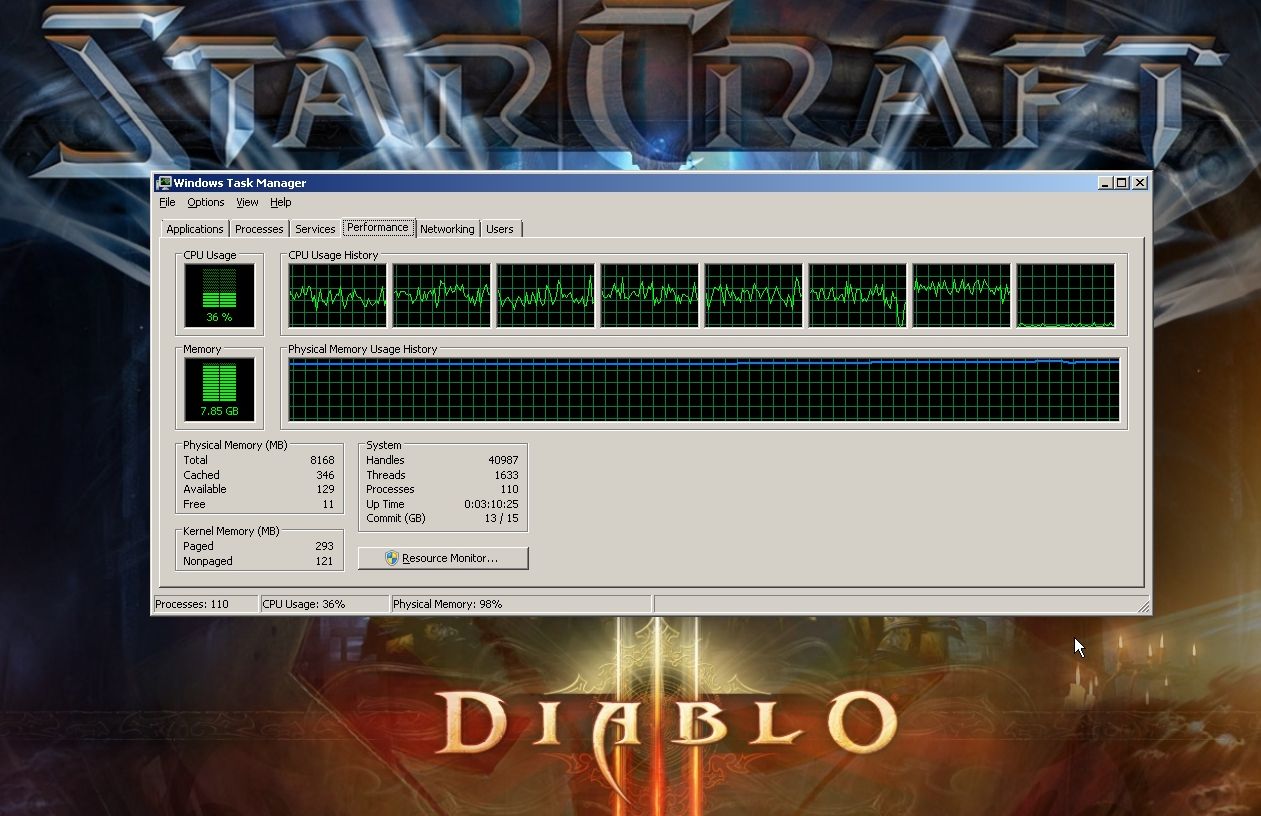Maximize the Windows Task Manager window
Image resolution: width=1261 pixels, height=816 pixels.
coord(1122,183)
